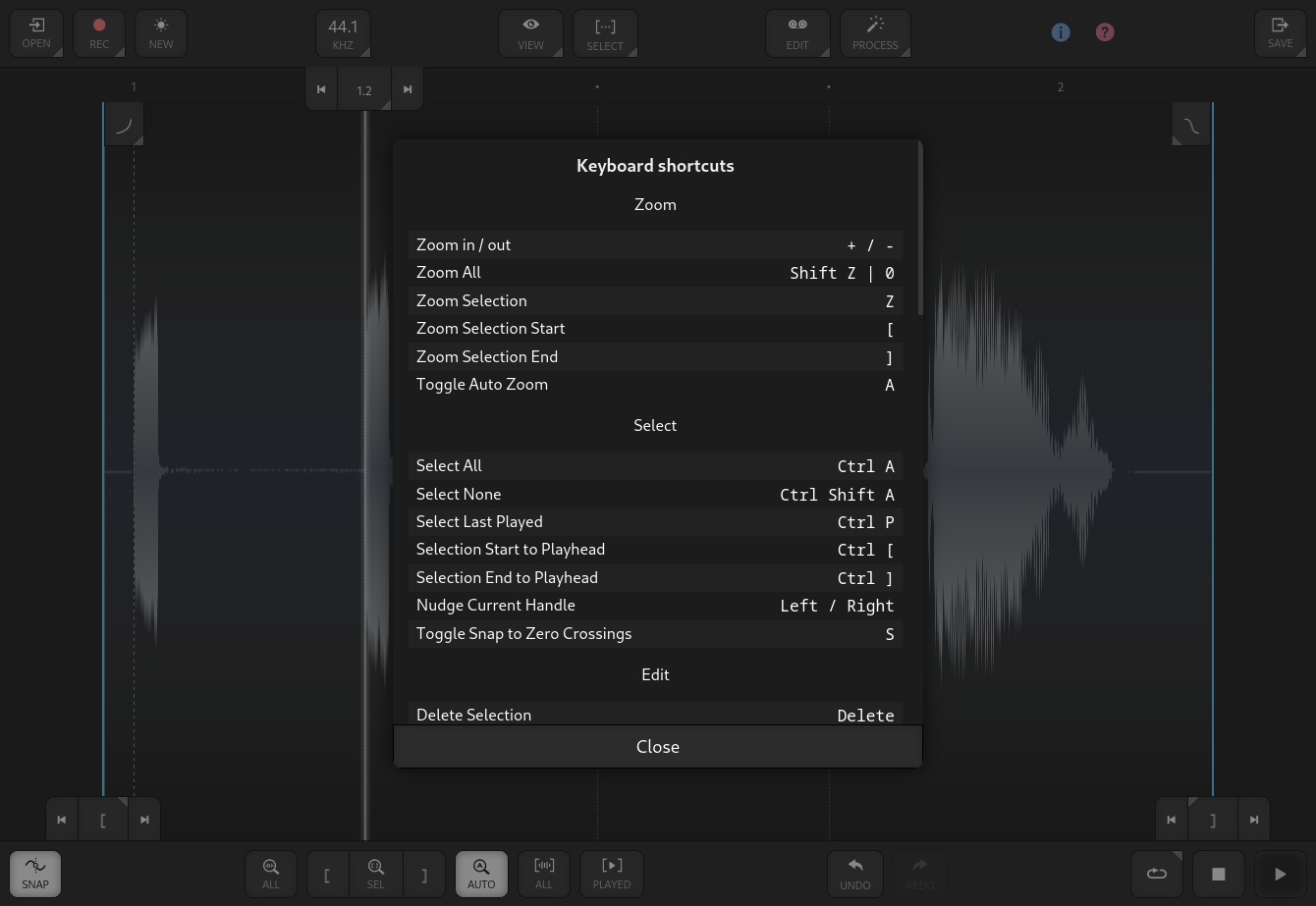Toggle SNAP to zero crossings
Viewport: 1316px width, 906px height.
(35, 874)
